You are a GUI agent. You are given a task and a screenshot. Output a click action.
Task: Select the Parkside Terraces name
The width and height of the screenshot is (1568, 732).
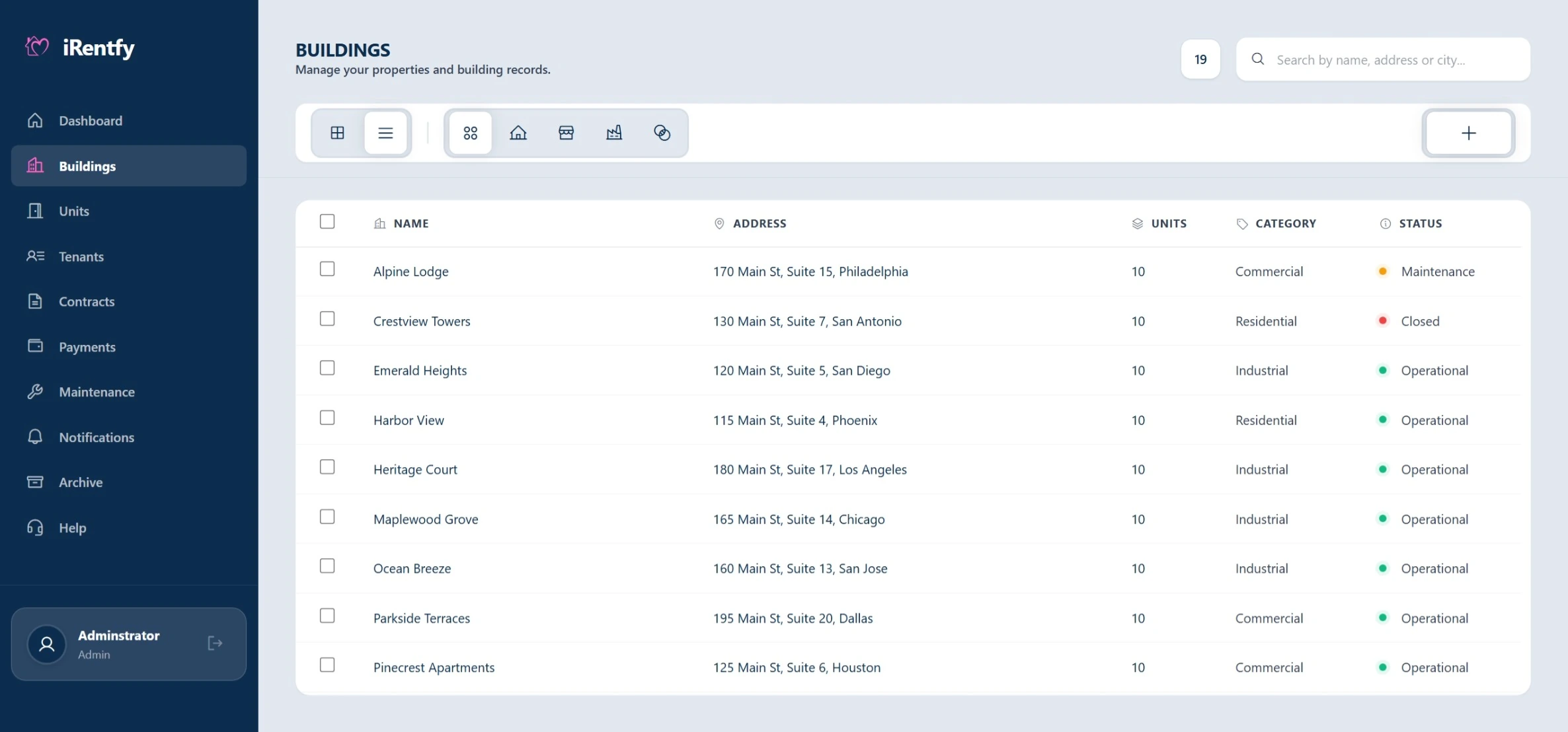422,618
